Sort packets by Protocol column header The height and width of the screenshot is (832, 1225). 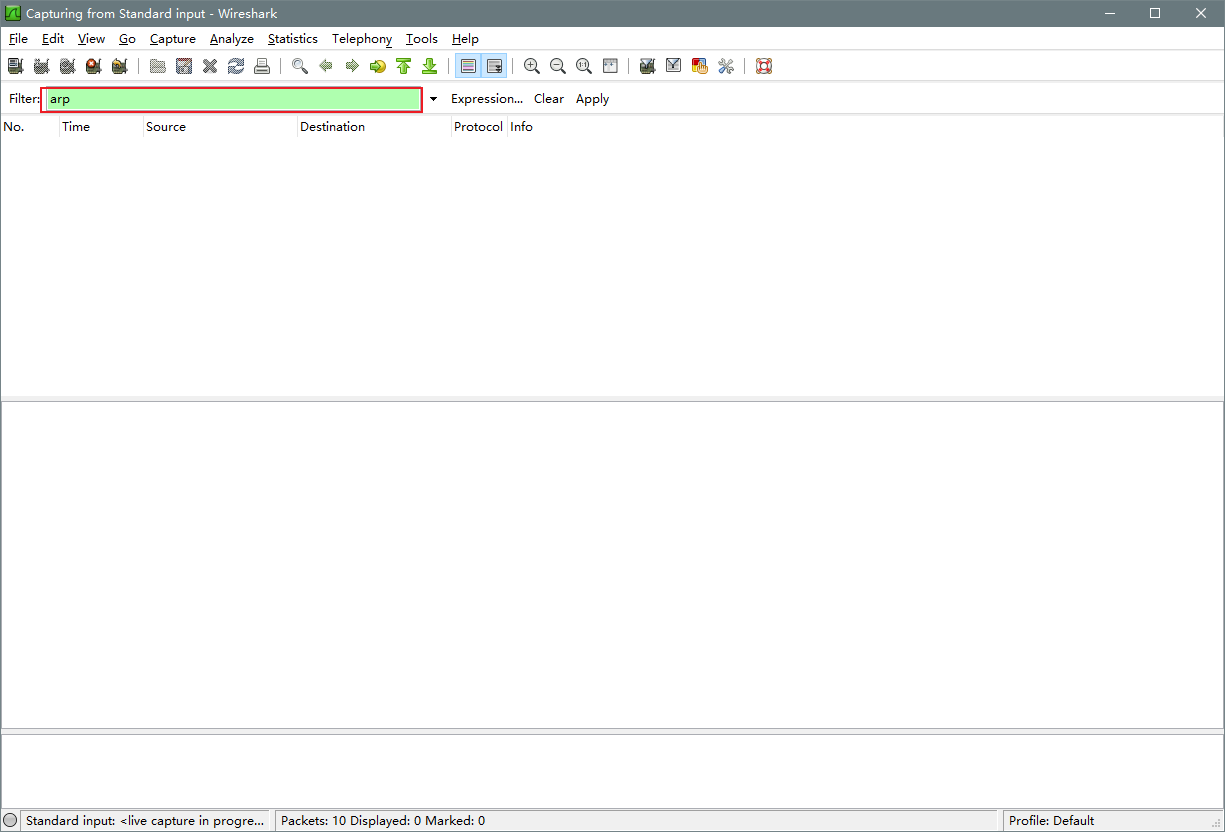pyautogui.click(x=478, y=127)
